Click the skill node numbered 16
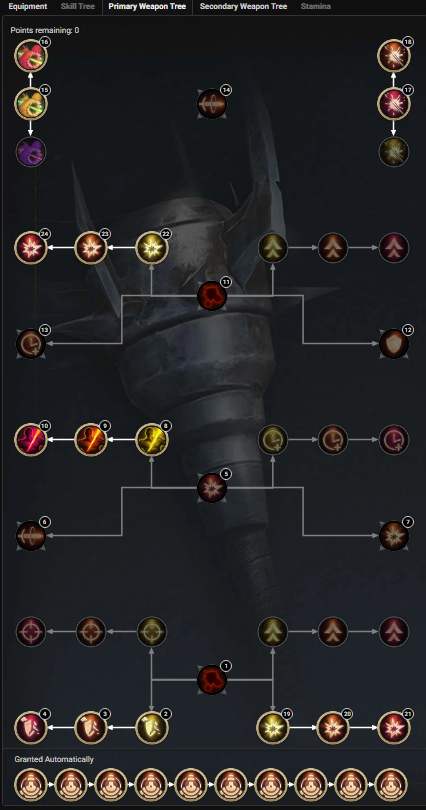This screenshot has height=810, width=426. click(31, 55)
